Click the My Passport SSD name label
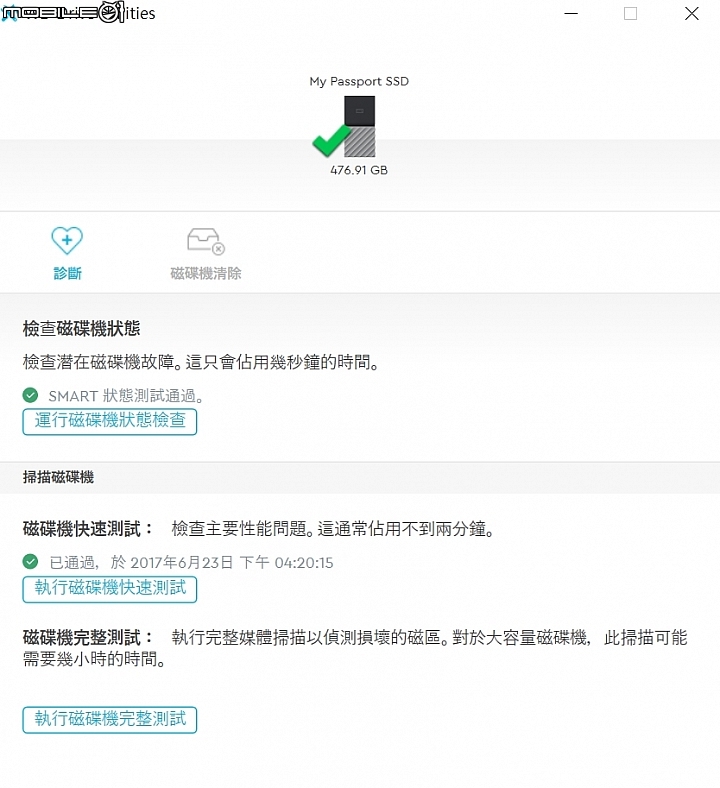Image resolution: width=720 pixels, height=788 pixels. [359, 81]
